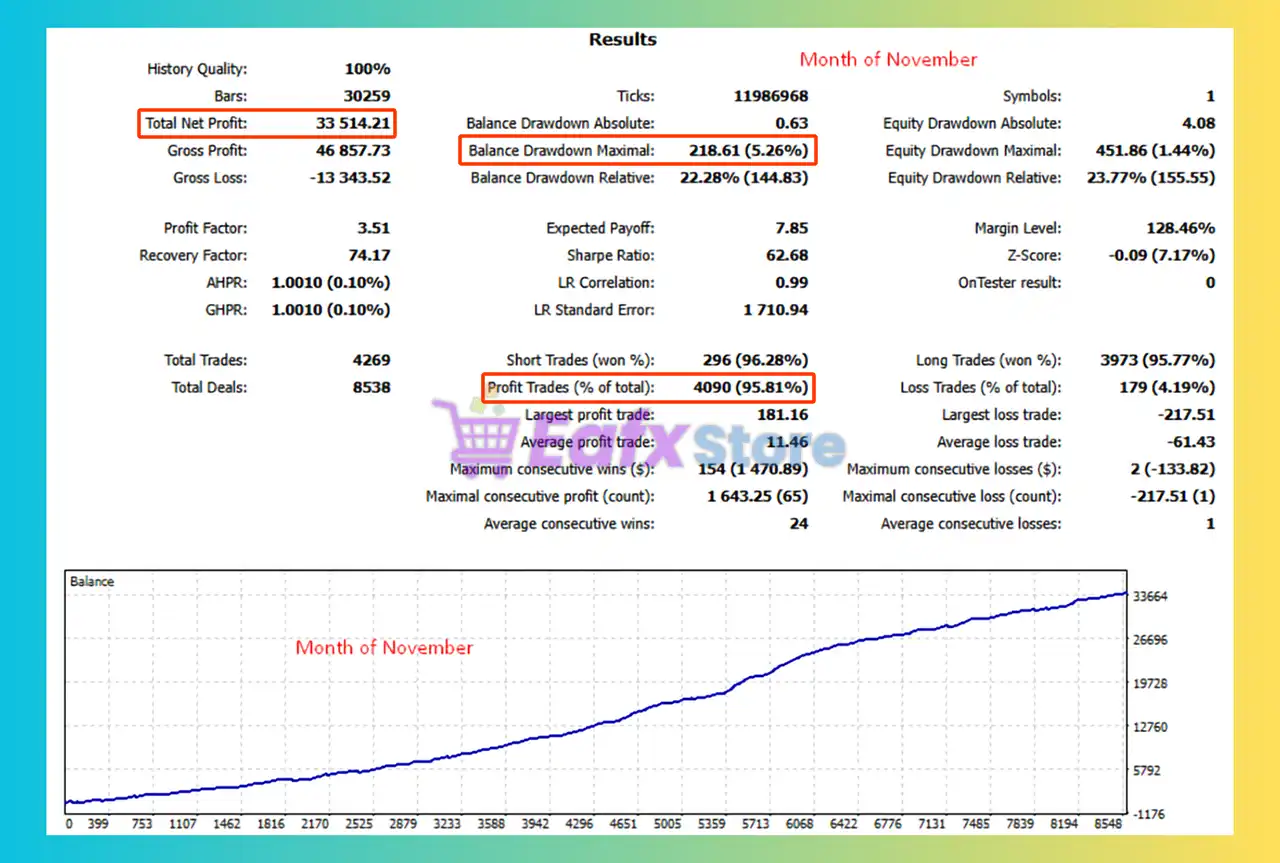1280x863 pixels.
Task: Click the Month of November label on chart
Action: pyautogui.click(x=384, y=648)
